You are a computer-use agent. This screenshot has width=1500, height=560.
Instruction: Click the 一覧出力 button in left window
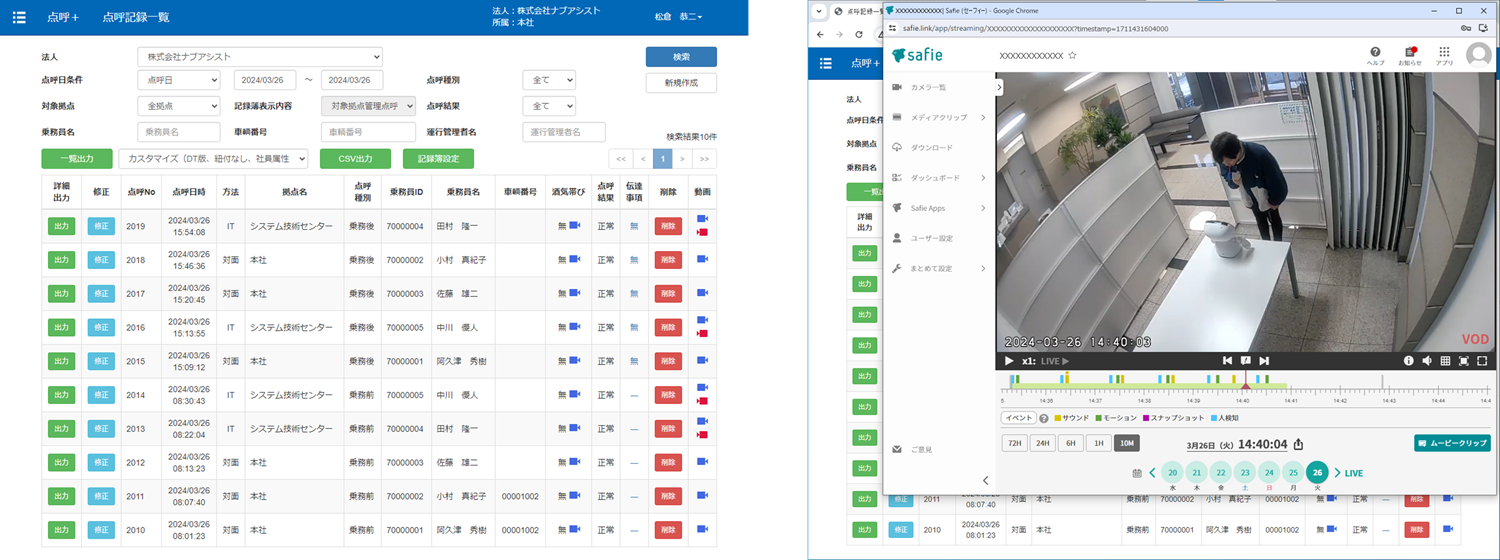point(77,158)
